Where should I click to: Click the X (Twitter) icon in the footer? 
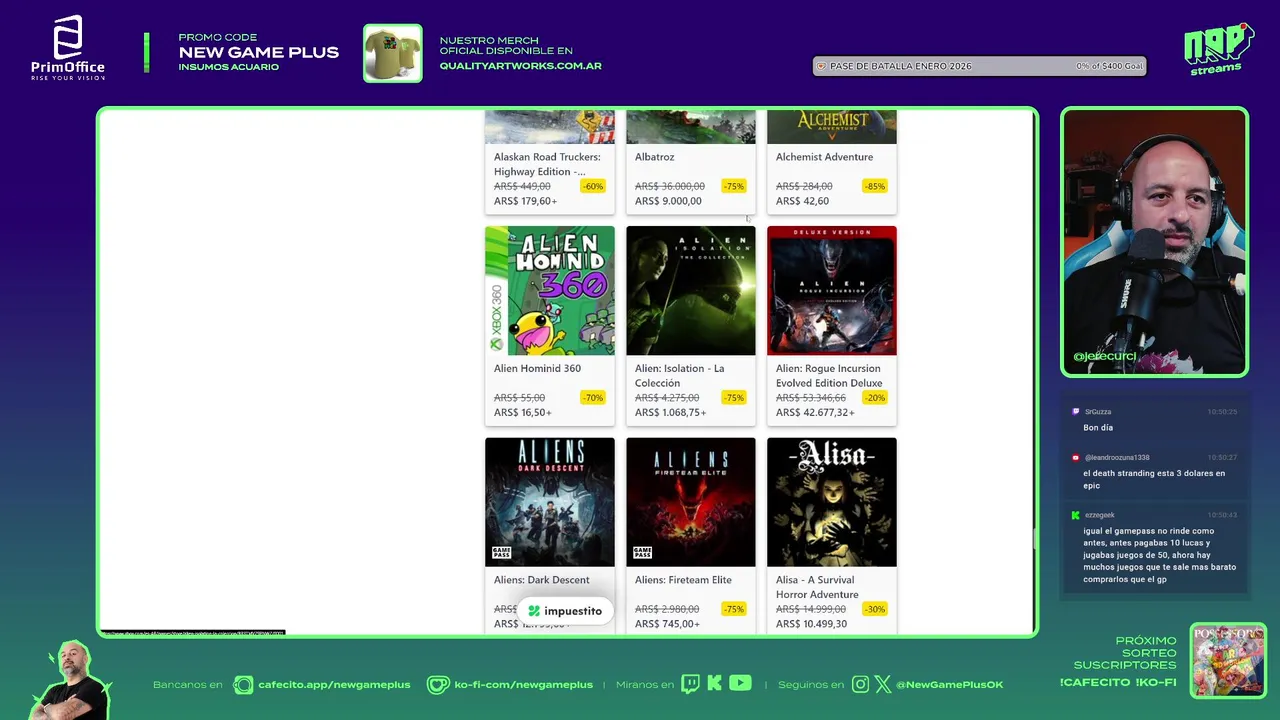883,685
